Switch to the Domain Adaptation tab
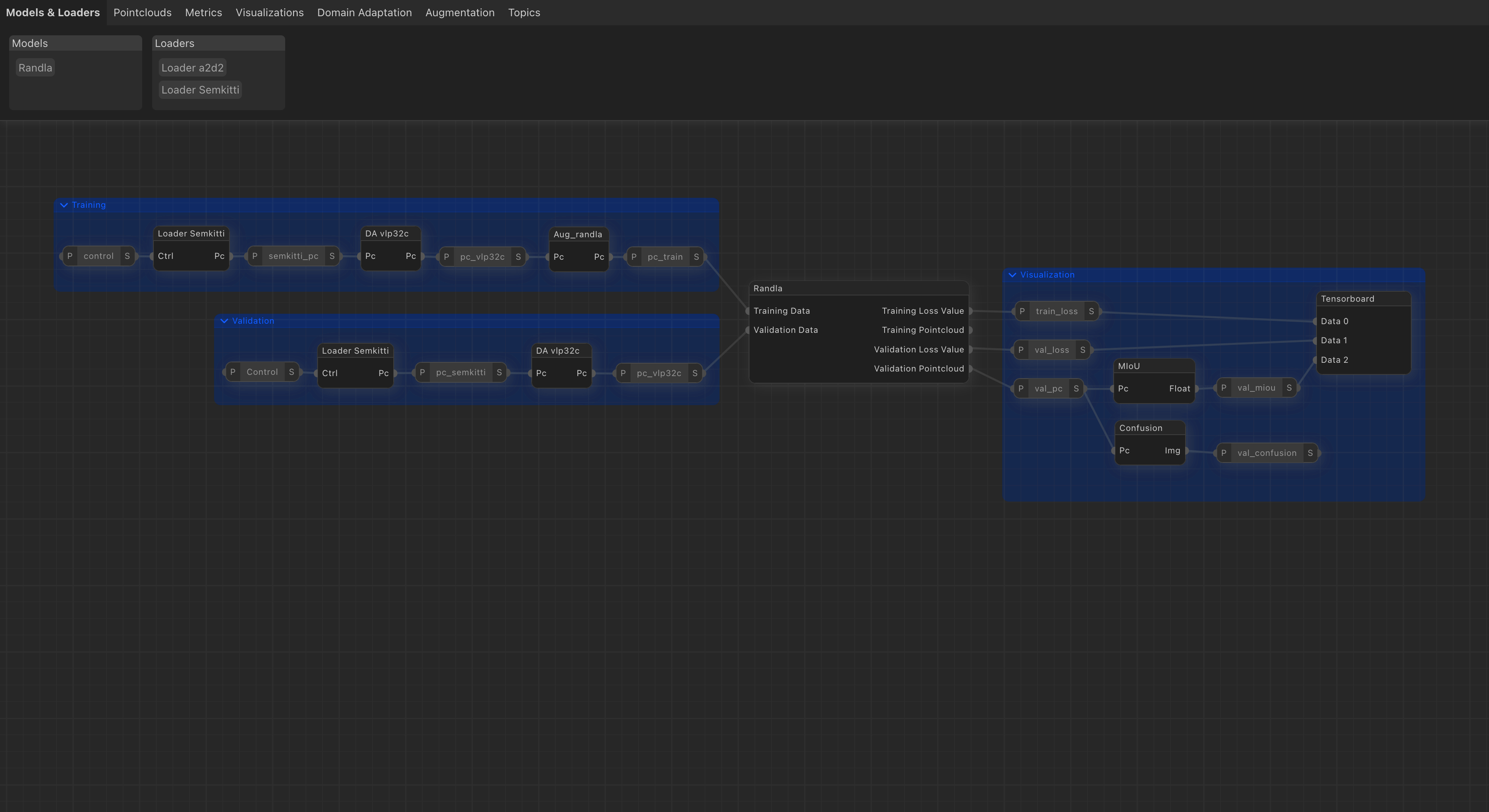The width and height of the screenshot is (1489, 812). [x=364, y=13]
